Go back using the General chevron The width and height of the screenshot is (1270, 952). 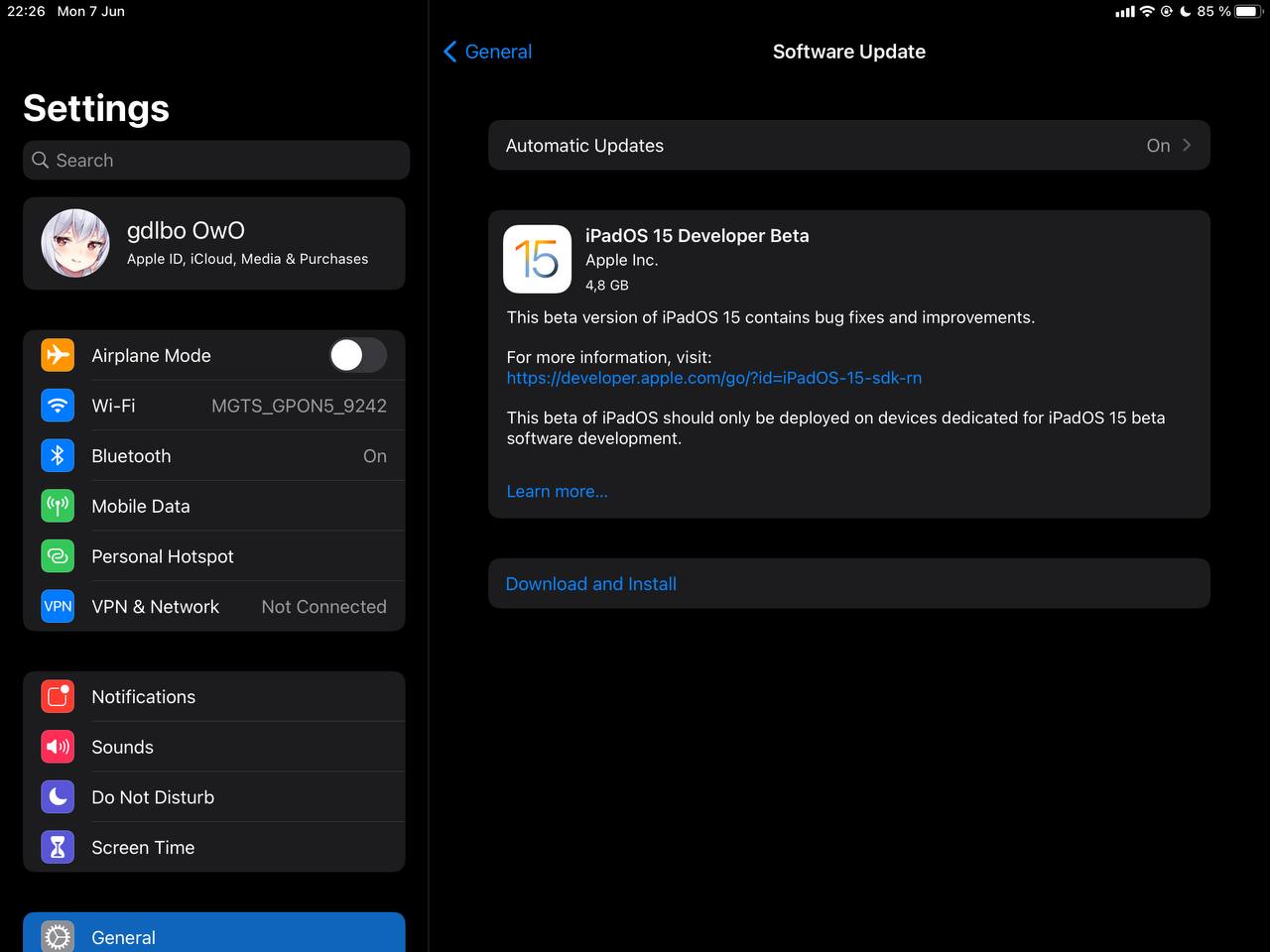pos(450,52)
